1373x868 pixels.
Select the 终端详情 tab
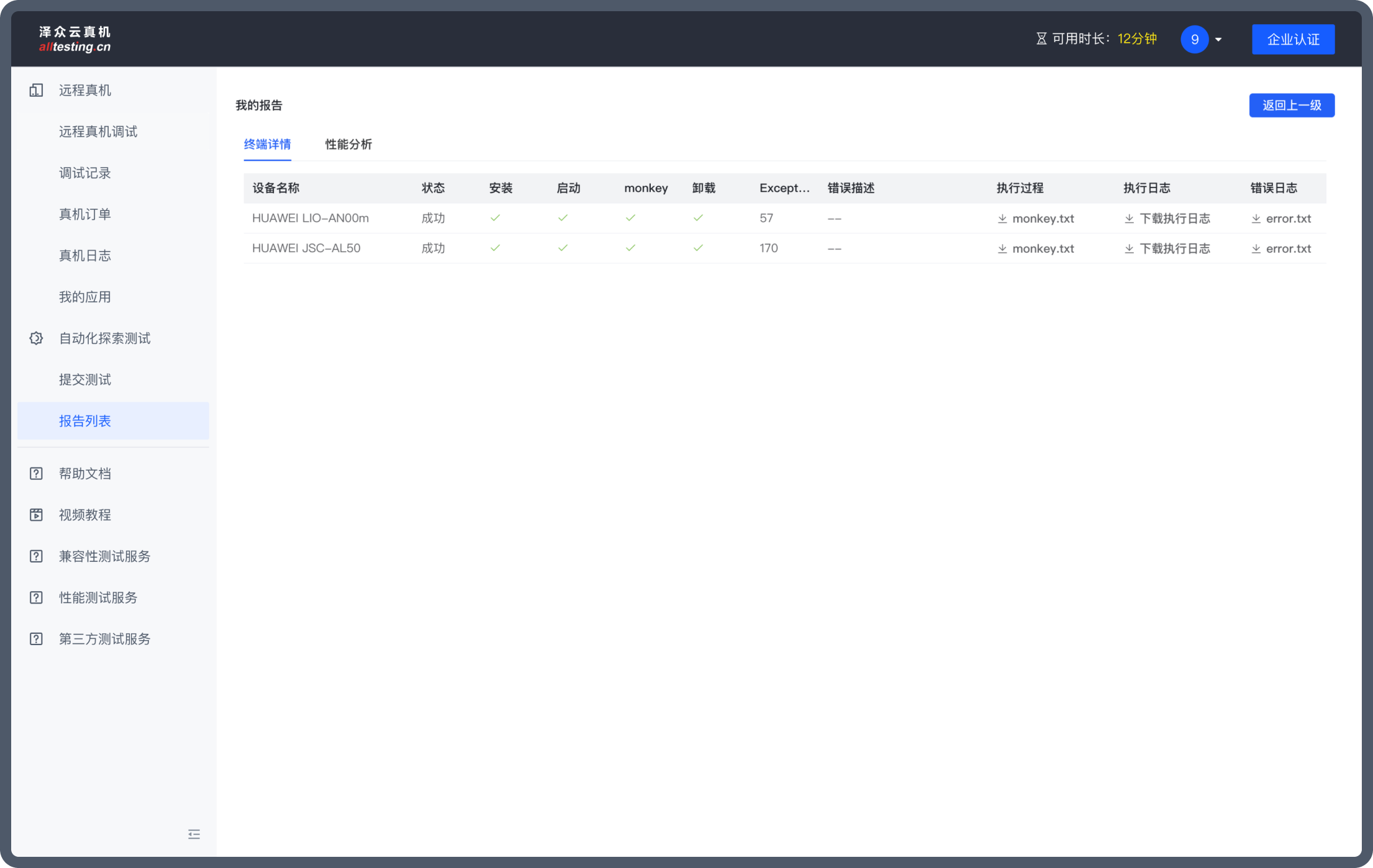click(x=267, y=144)
